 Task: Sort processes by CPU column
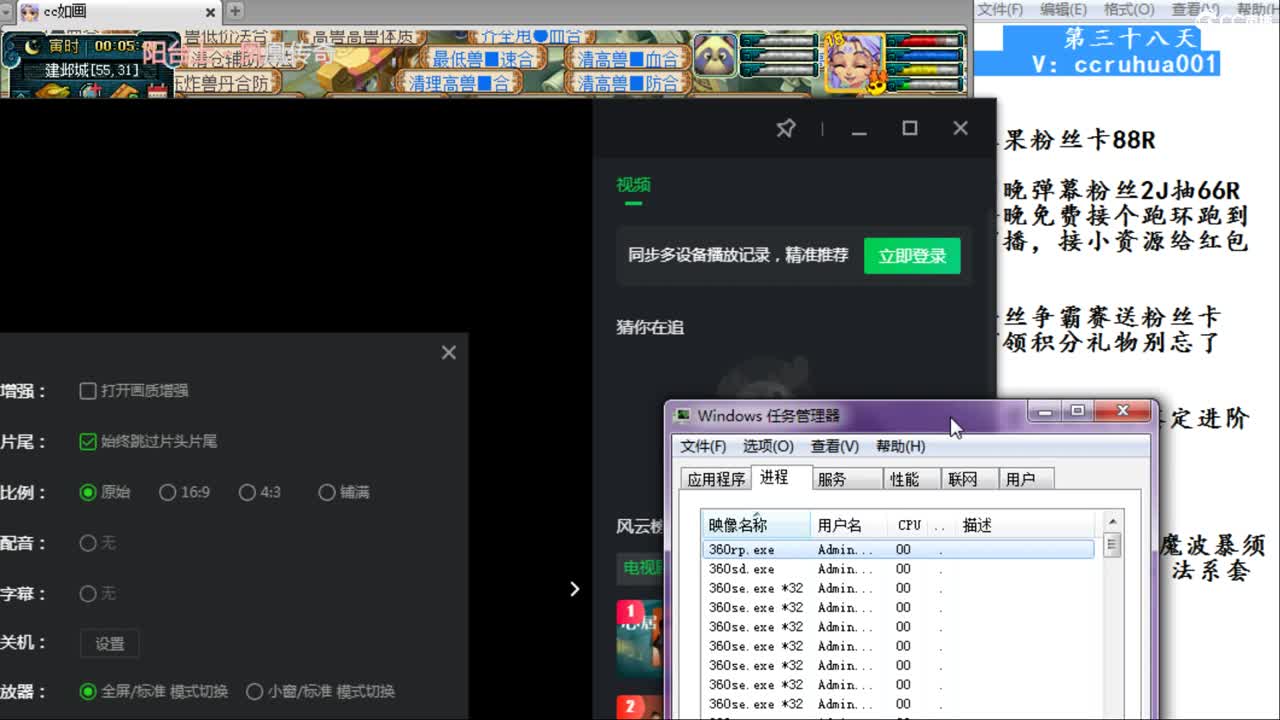coord(909,525)
